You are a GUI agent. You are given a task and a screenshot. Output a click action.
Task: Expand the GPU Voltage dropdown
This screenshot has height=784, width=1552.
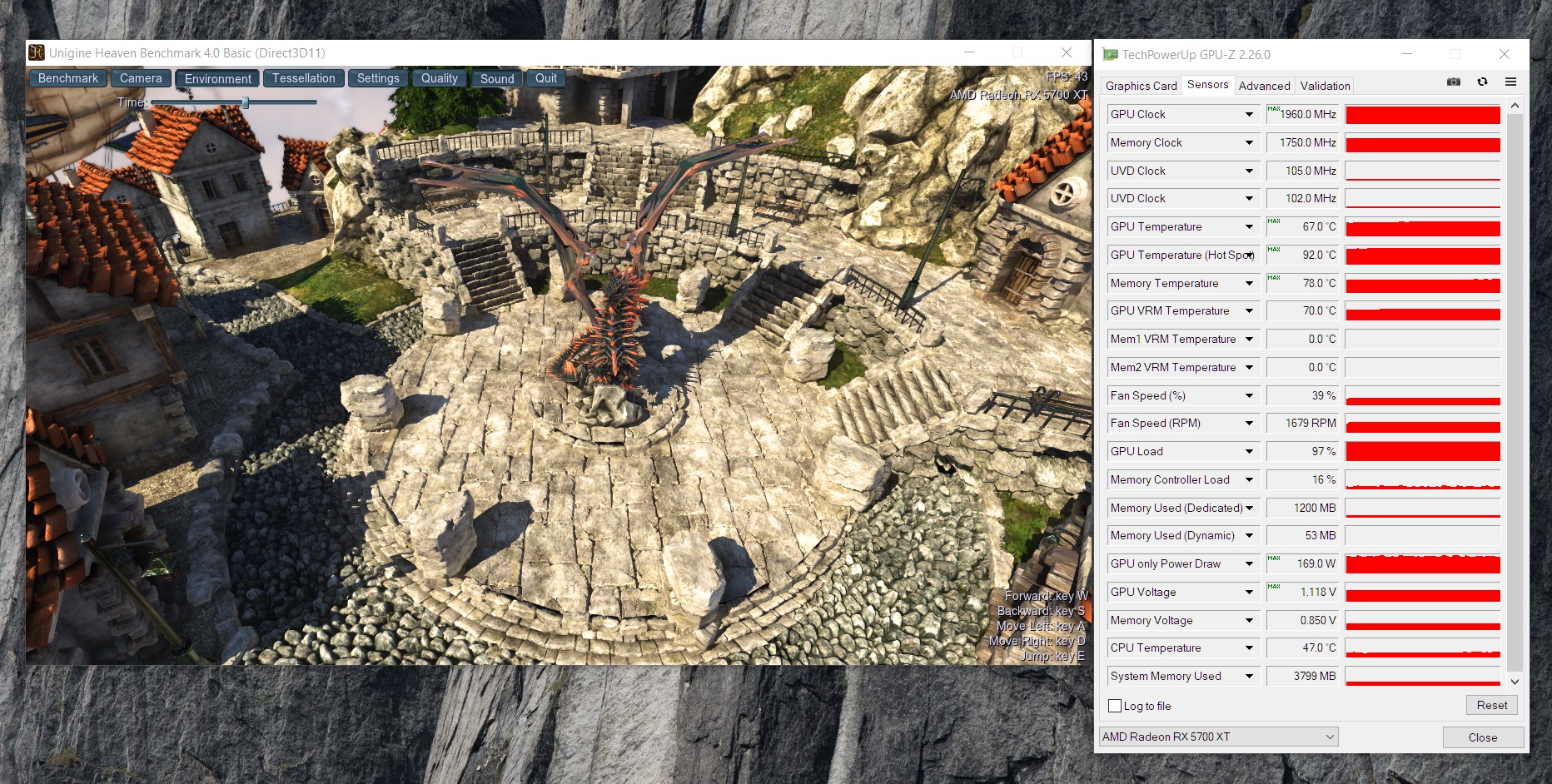coord(1249,593)
